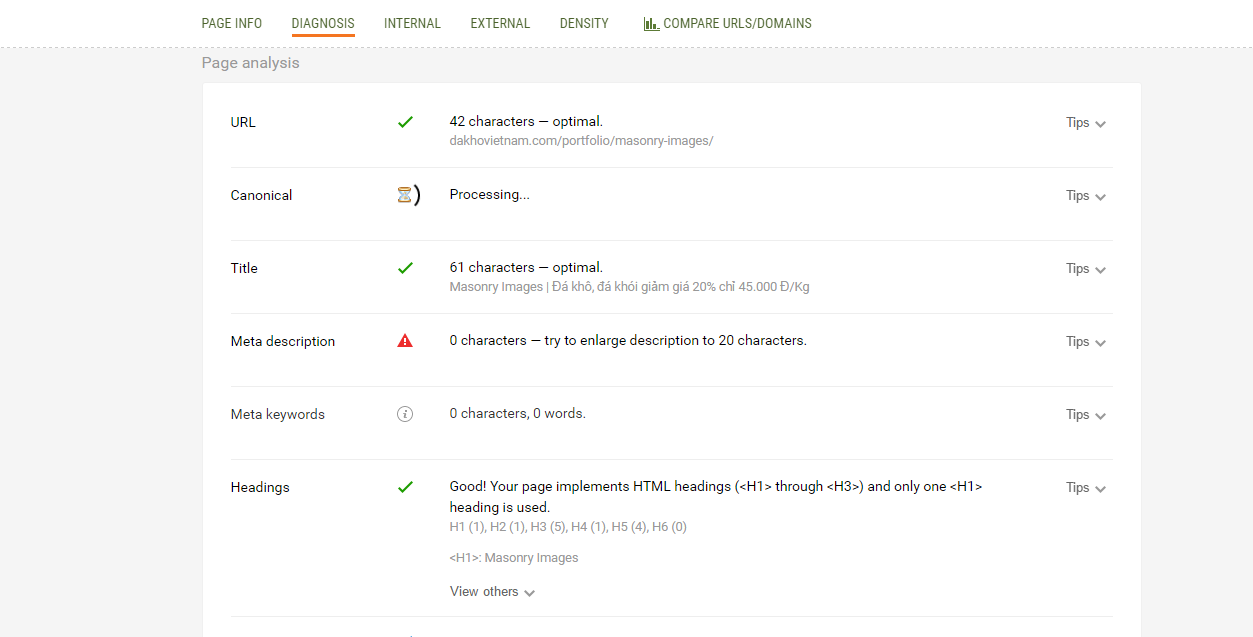Select the Diagnosis tab
The height and width of the screenshot is (637, 1253).
323,23
